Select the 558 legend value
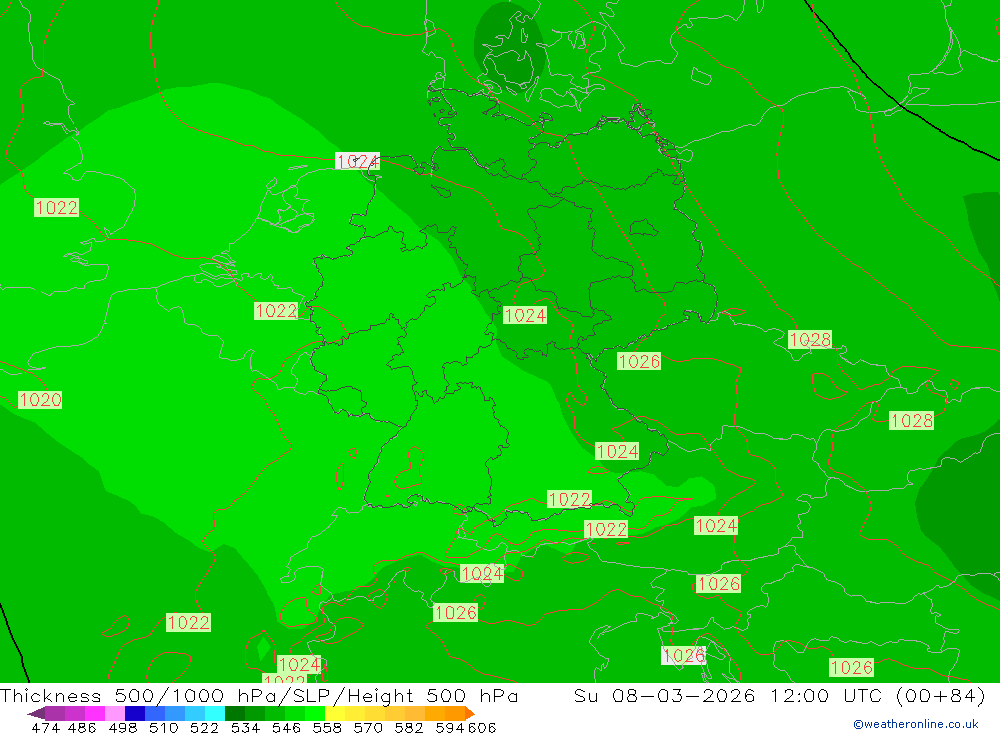Screen dimensions: 1000x733 pyautogui.click(x=327, y=727)
